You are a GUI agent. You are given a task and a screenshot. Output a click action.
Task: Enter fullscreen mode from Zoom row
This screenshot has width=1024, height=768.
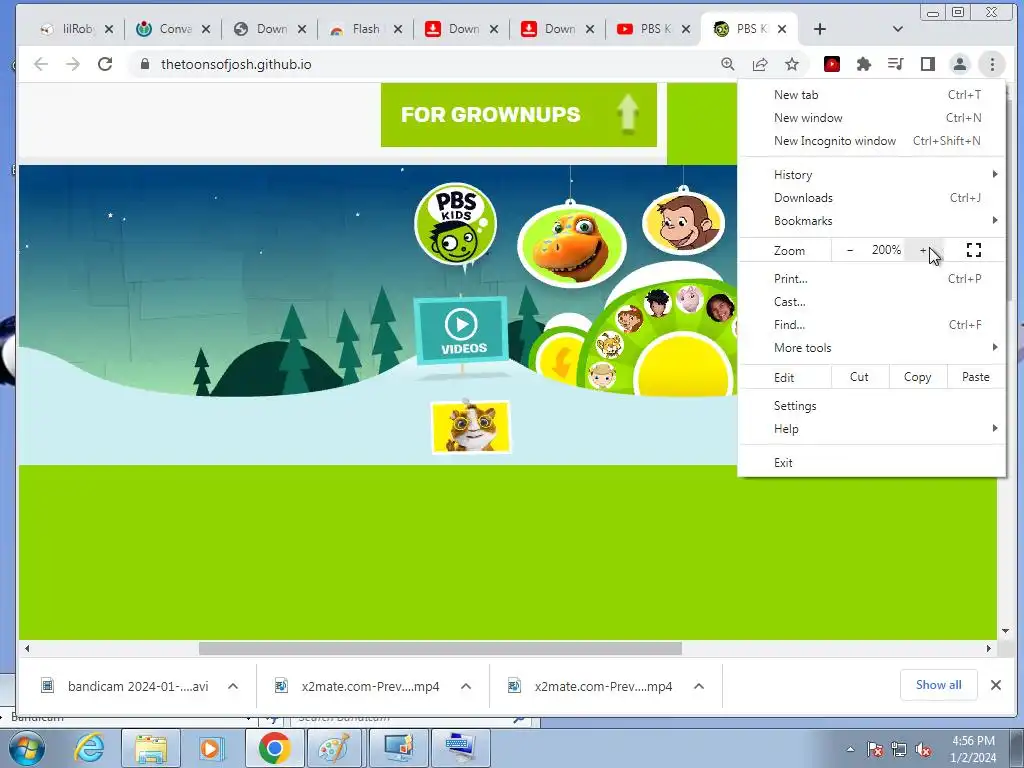[974, 250]
